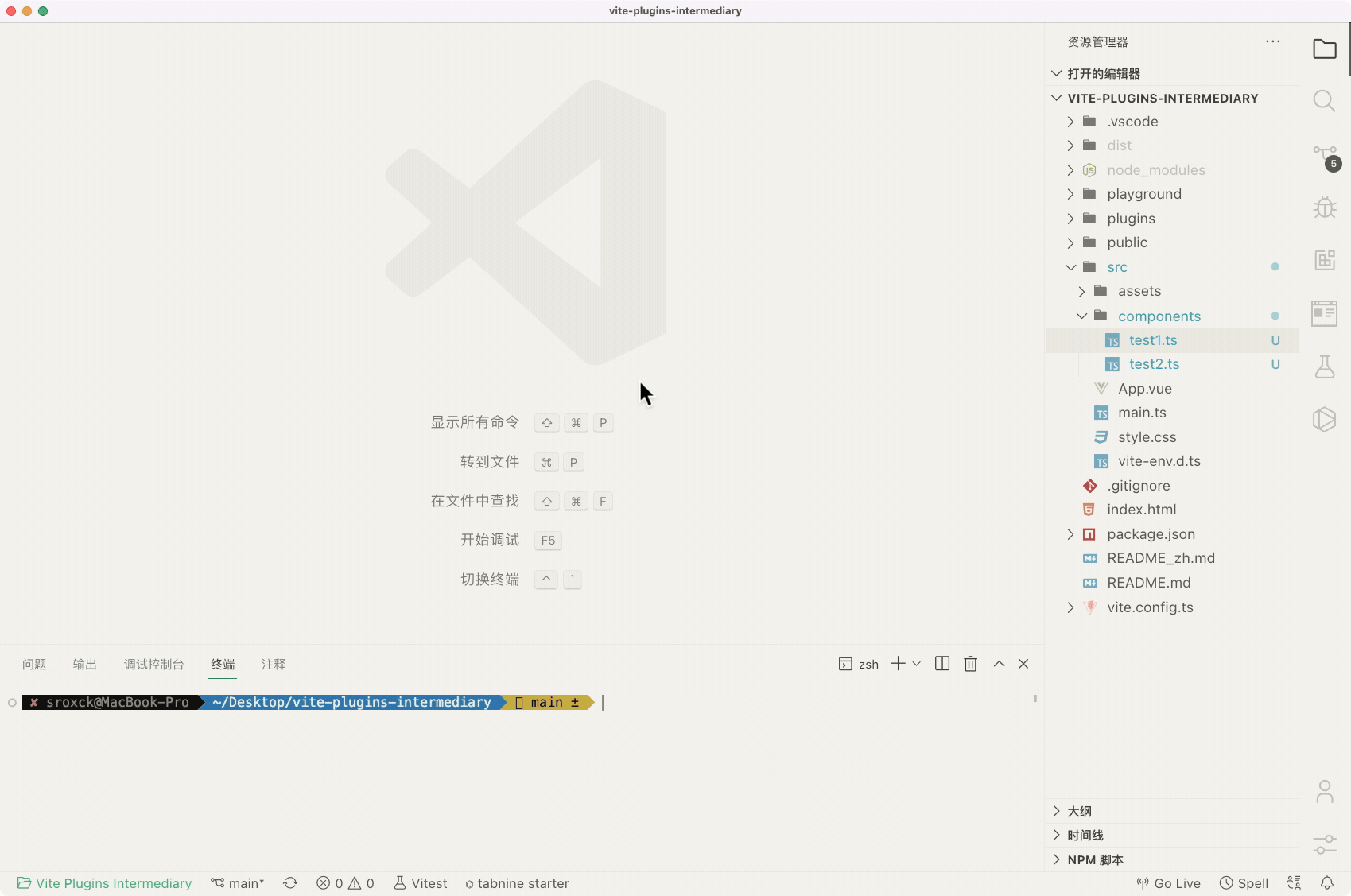Sync changes via status bar icon
This screenshot has width=1351, height=896.
[290, 883]
